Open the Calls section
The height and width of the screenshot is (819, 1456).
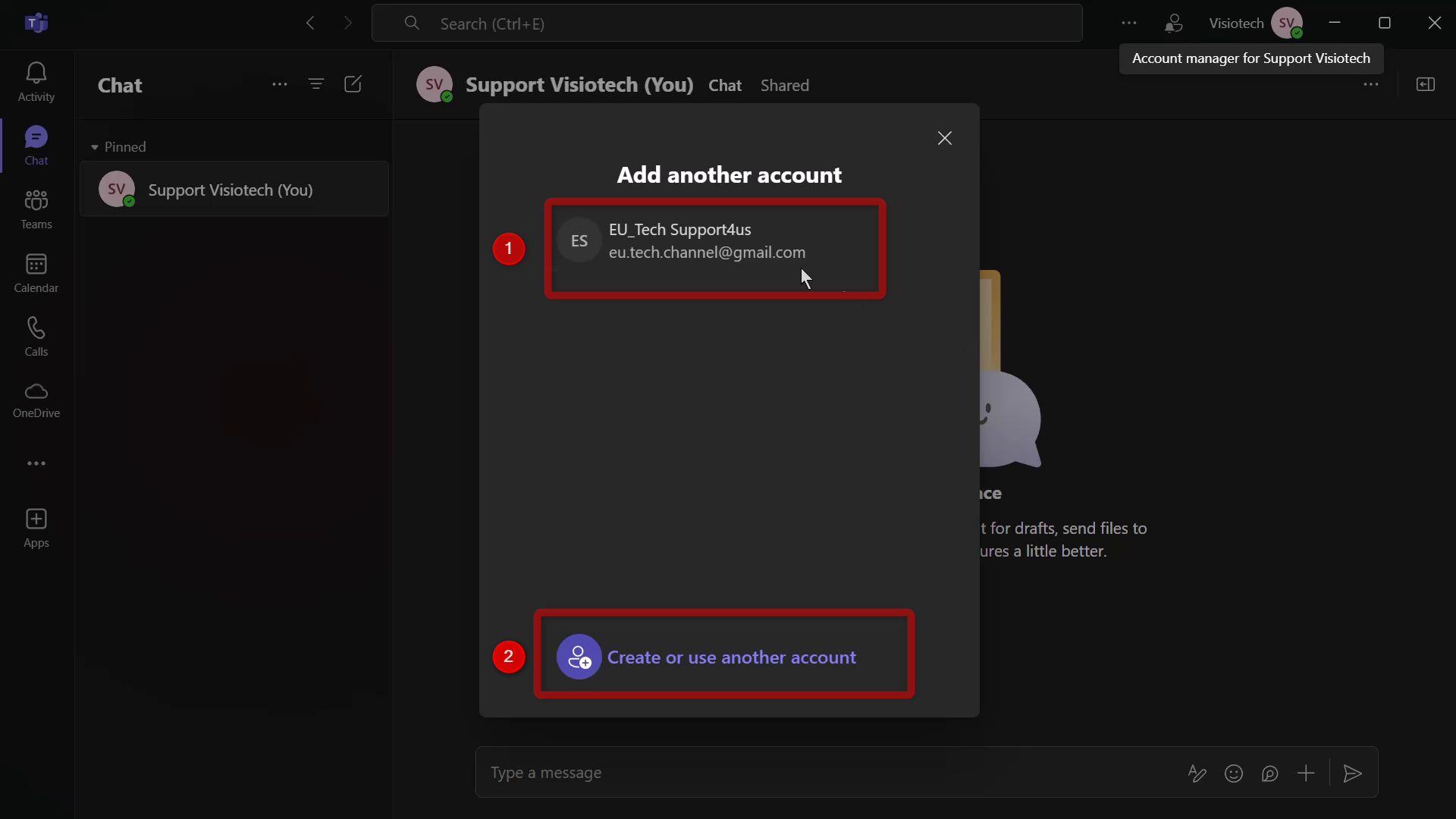pos(36,337)
